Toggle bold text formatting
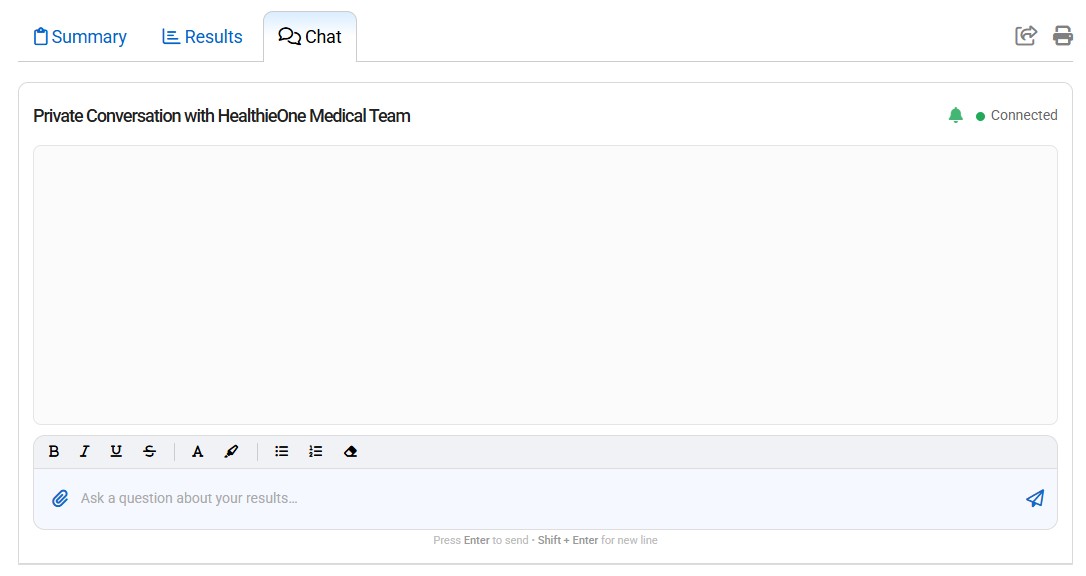This screenshot has height=576, width=1086. [54, 452]
